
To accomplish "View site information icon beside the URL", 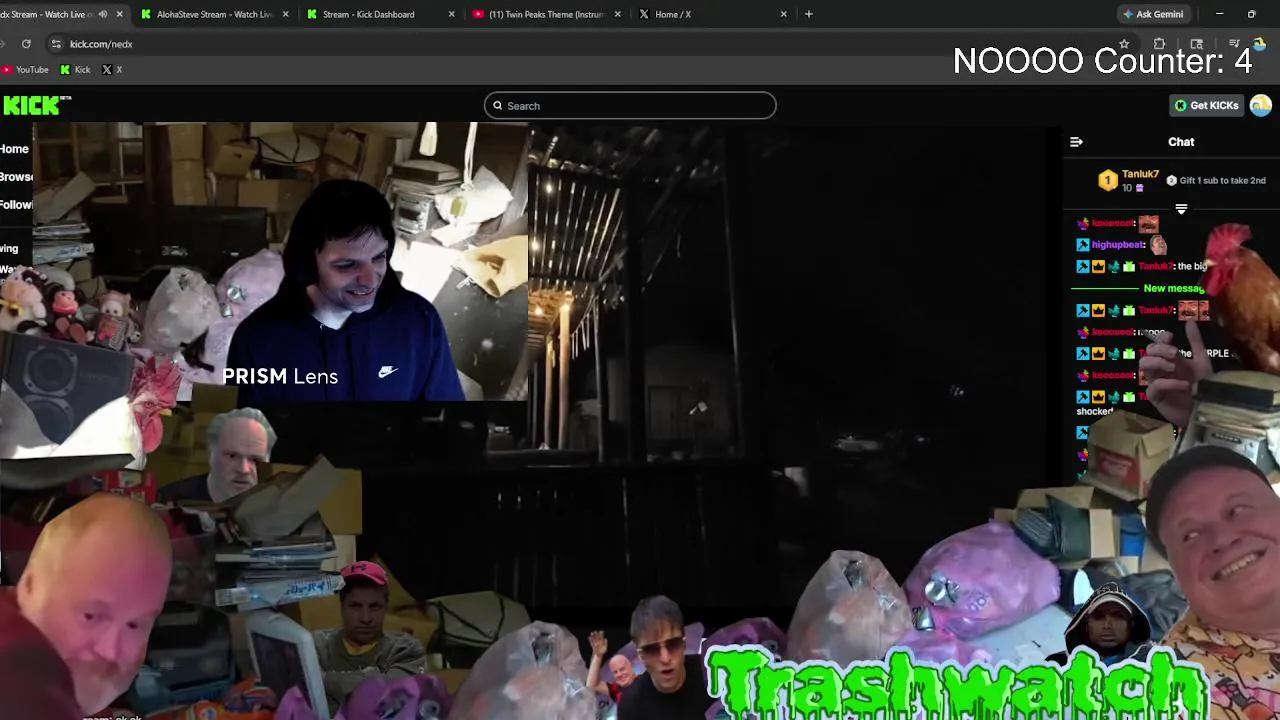I will click(x=56, y=44).
